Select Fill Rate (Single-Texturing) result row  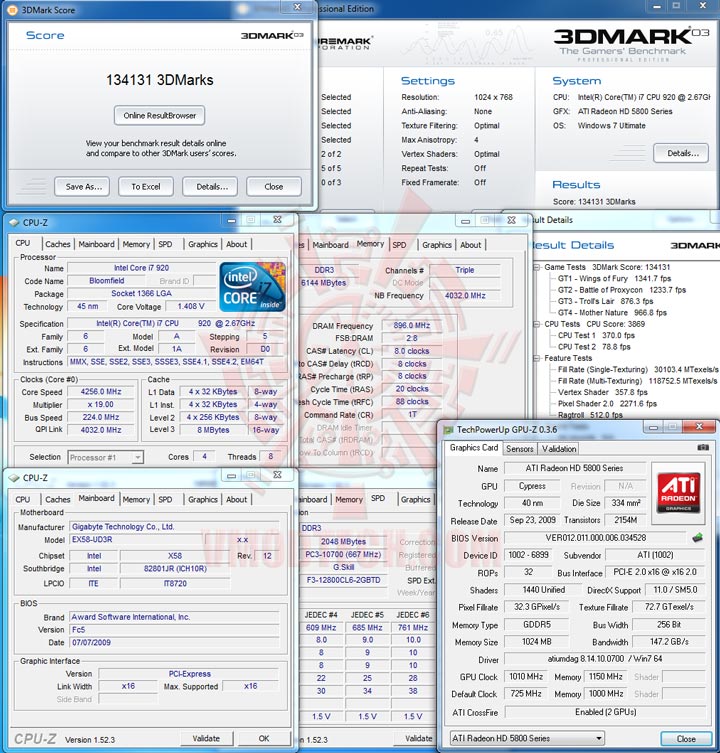coord(638,370)
